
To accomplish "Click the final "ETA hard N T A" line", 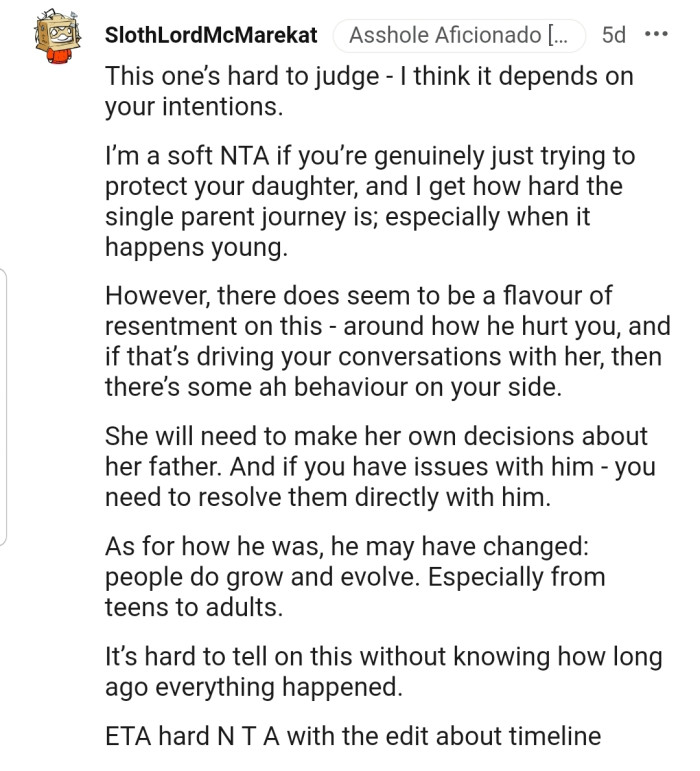I will tap(352, 737).
